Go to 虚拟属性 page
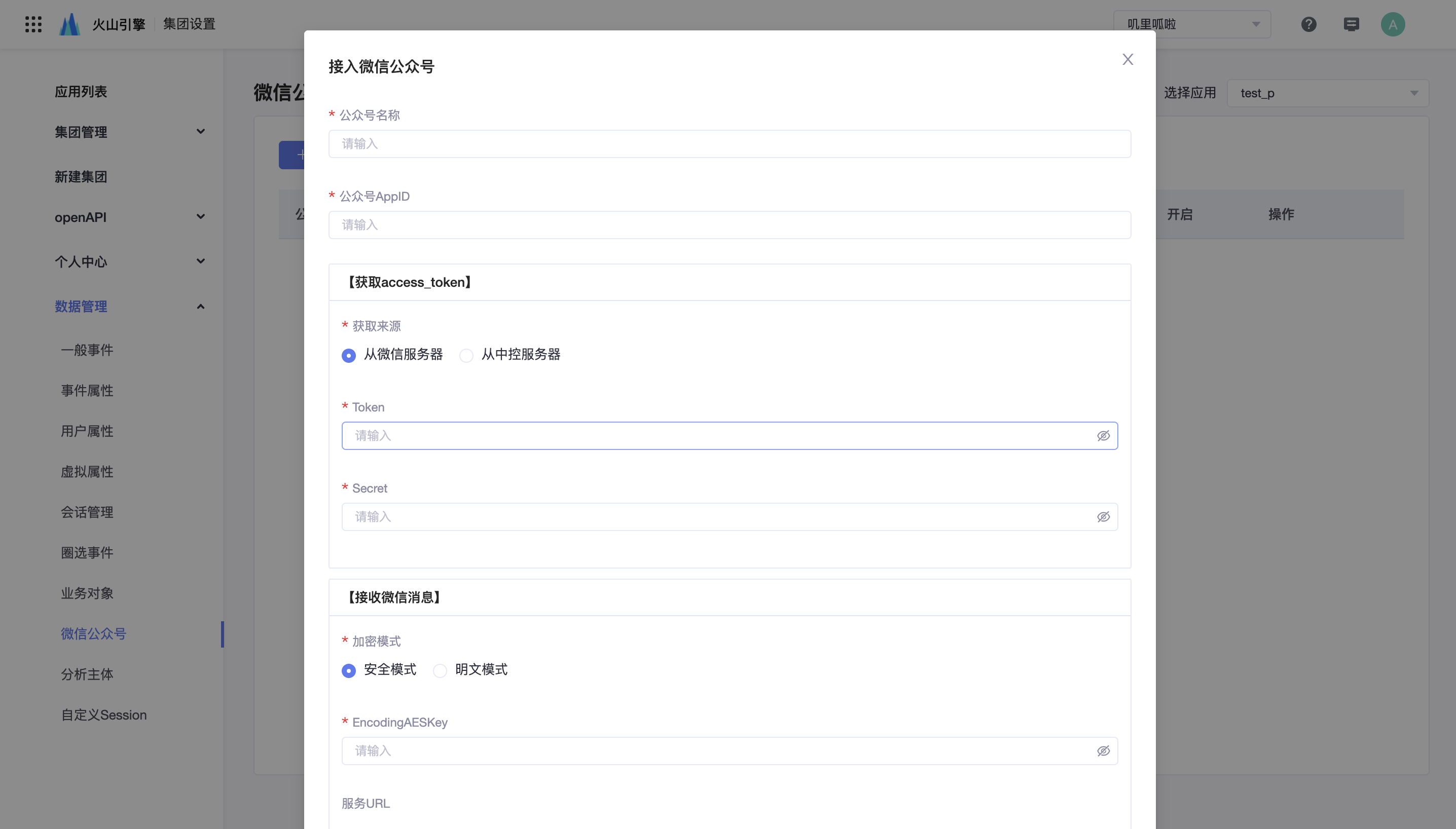This screenshot has width=1456, height=829. (87, 471)
